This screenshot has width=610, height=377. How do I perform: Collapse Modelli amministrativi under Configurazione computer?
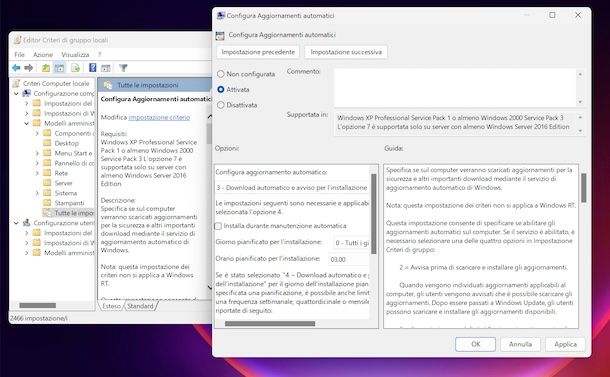(x=26, y=123)
